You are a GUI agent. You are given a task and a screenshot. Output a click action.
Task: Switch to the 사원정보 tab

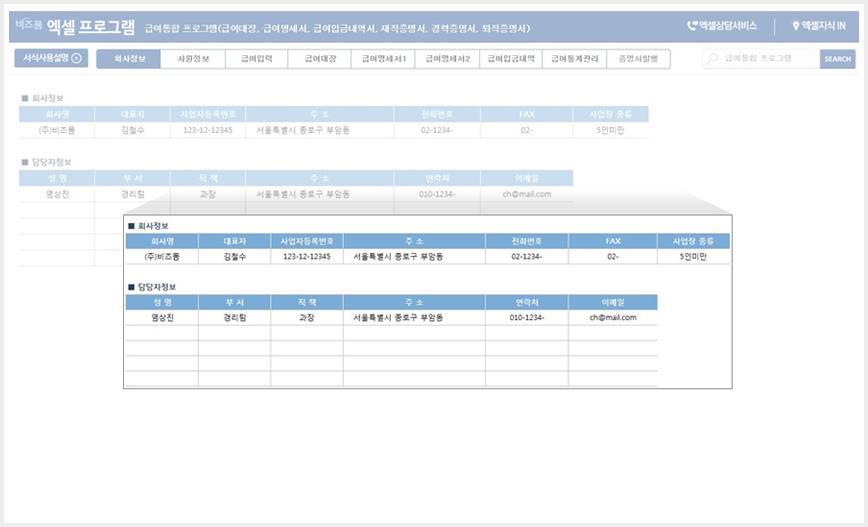[x=193, y=59]
